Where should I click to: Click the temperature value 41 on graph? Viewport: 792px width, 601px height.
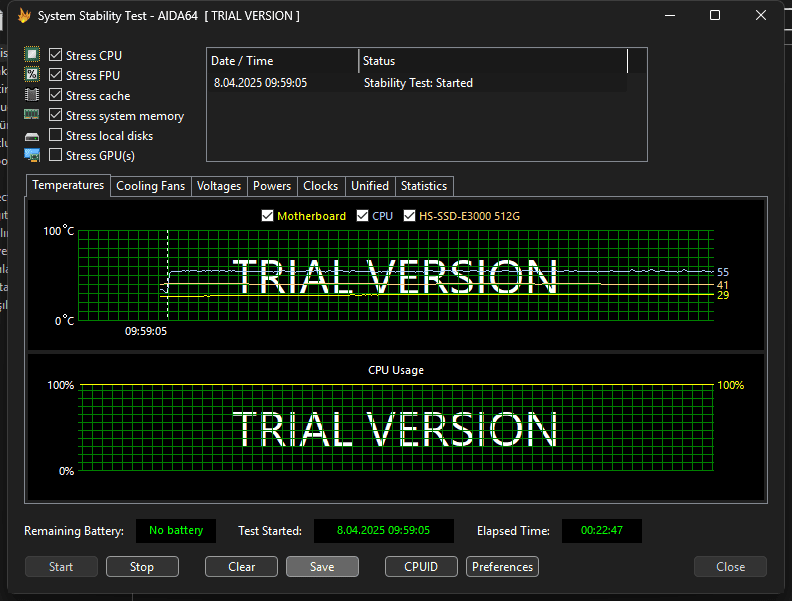(723, 285)
